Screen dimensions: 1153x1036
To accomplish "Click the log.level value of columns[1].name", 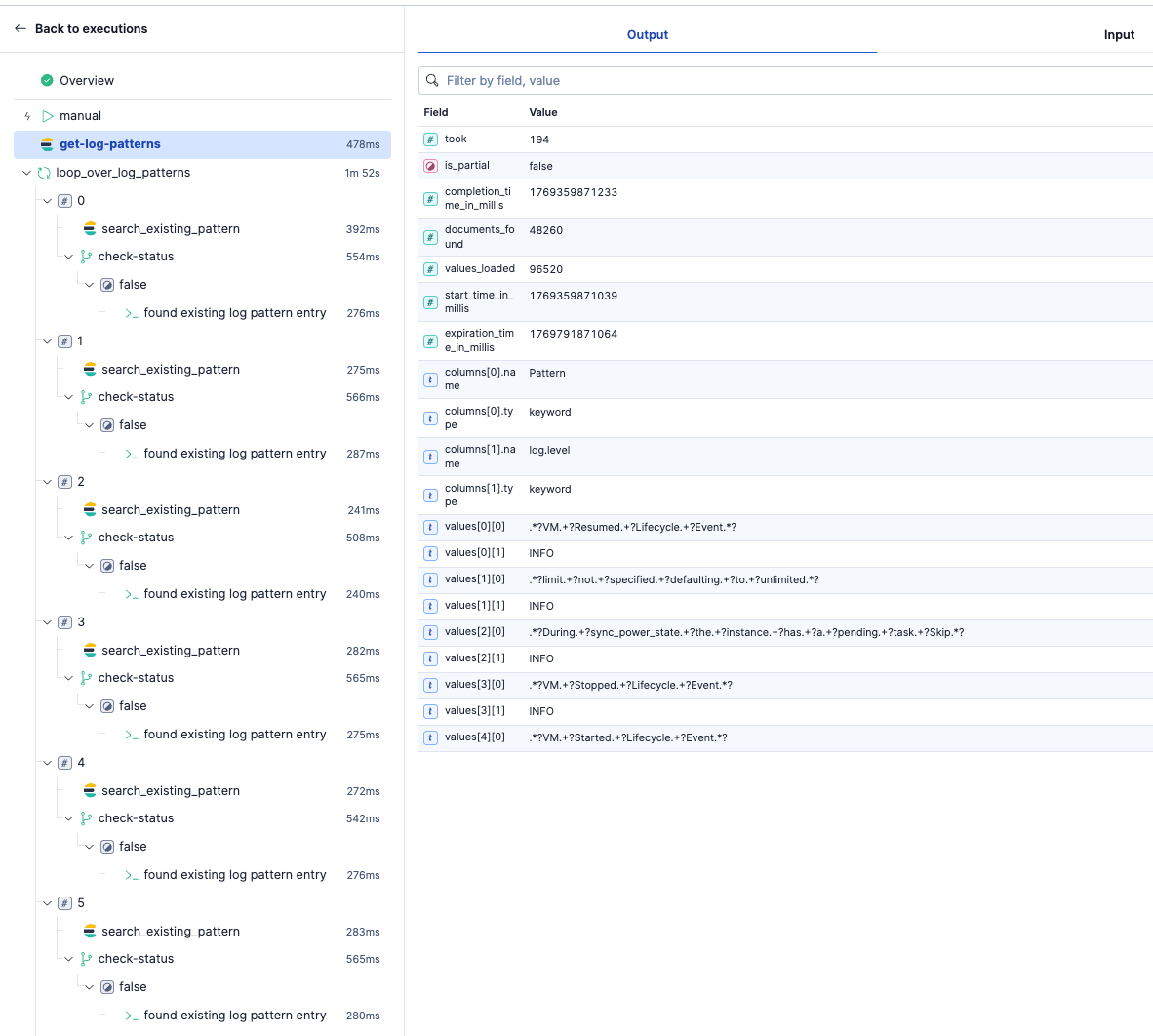I will click(549, 450).
